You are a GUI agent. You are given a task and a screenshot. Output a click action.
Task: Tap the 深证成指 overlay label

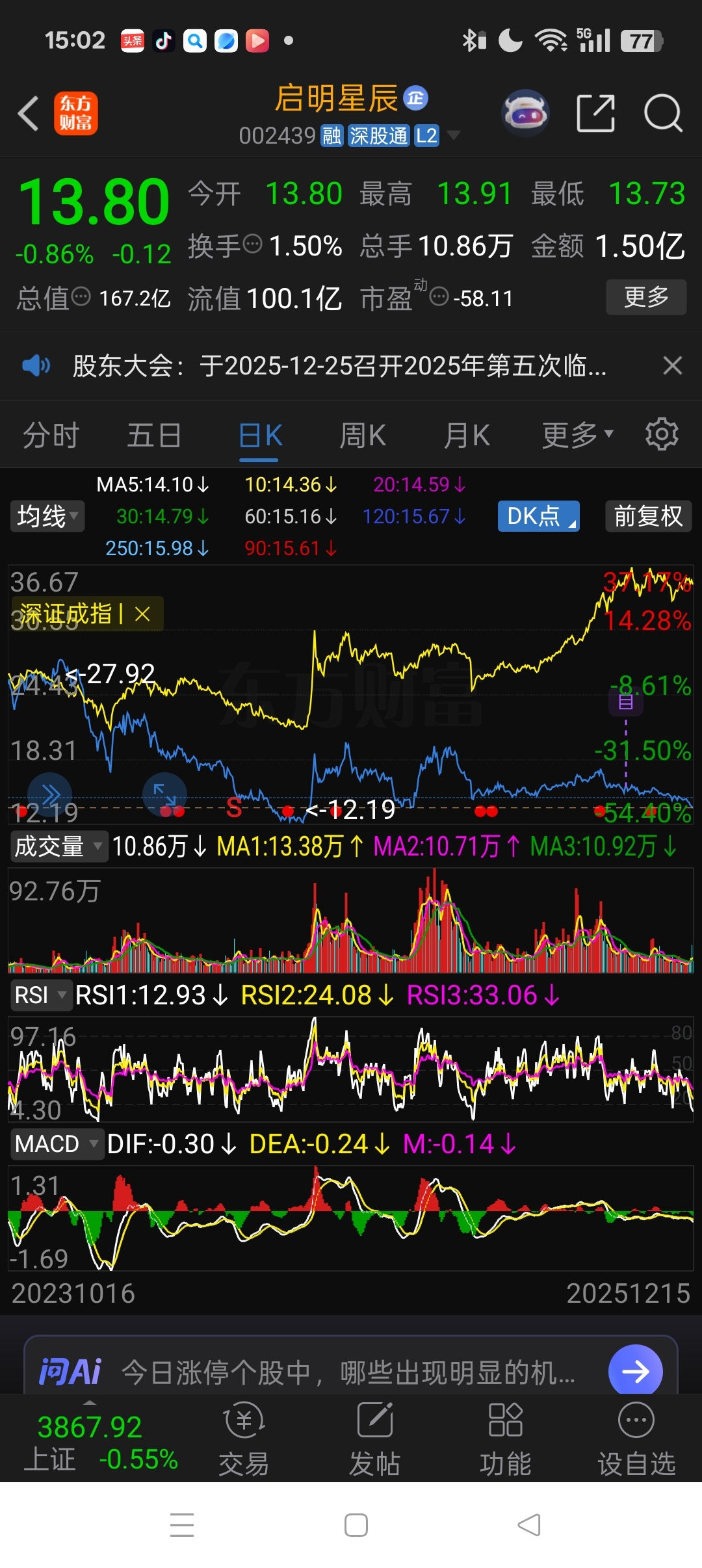click(66, 614)
